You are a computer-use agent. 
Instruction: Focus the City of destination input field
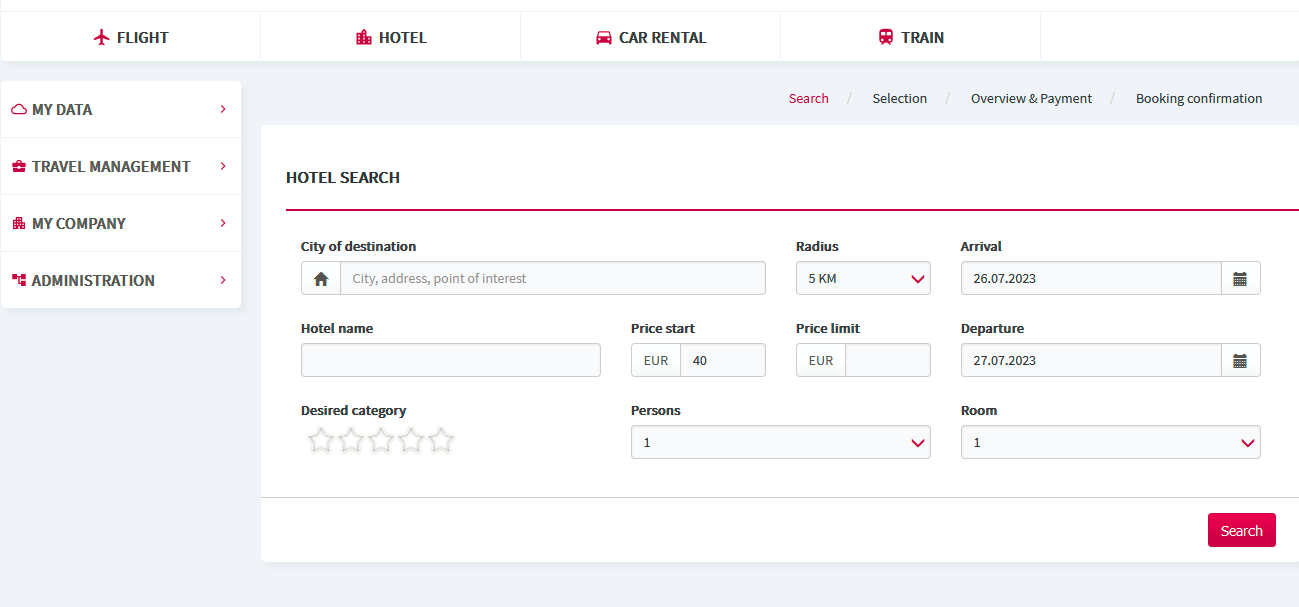pyautogui.click(x=553, y=279)
